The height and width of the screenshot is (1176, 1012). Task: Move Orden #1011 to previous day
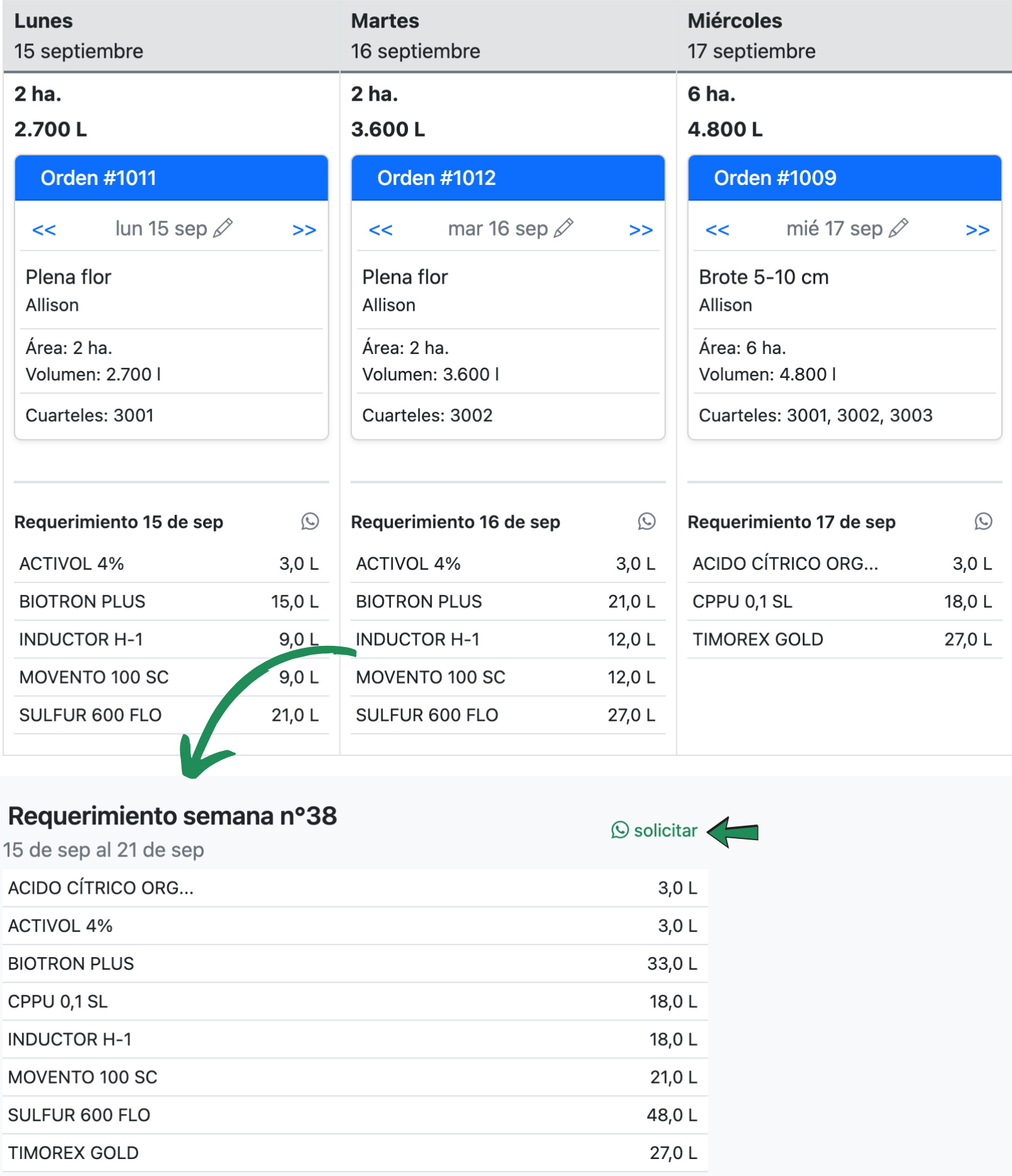coord(44,230)
